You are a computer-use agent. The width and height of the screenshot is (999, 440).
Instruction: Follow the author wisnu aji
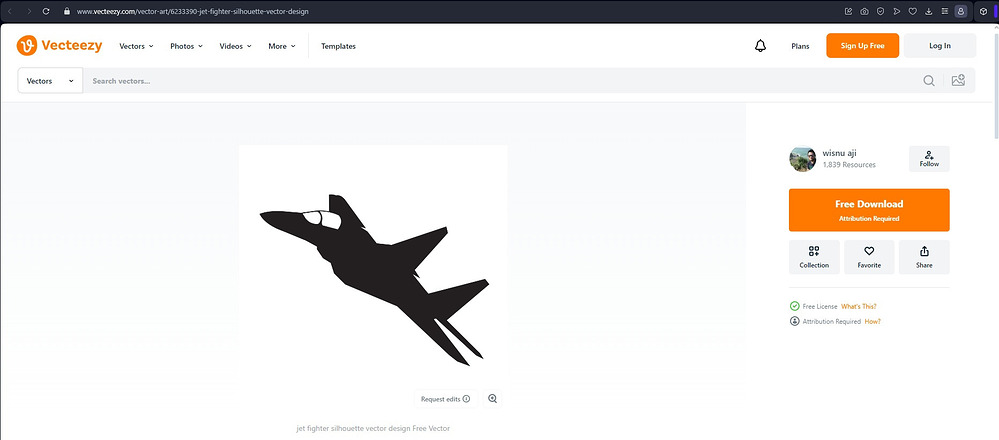pyautogui.click(x=929, y=158)
